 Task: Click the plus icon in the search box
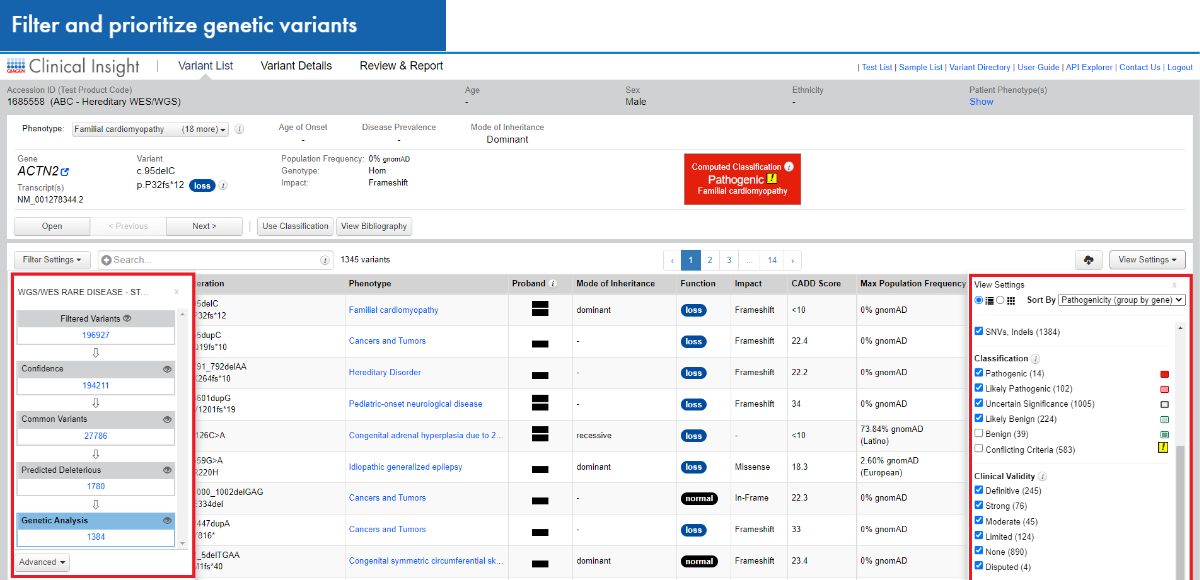tap(105, 260)
